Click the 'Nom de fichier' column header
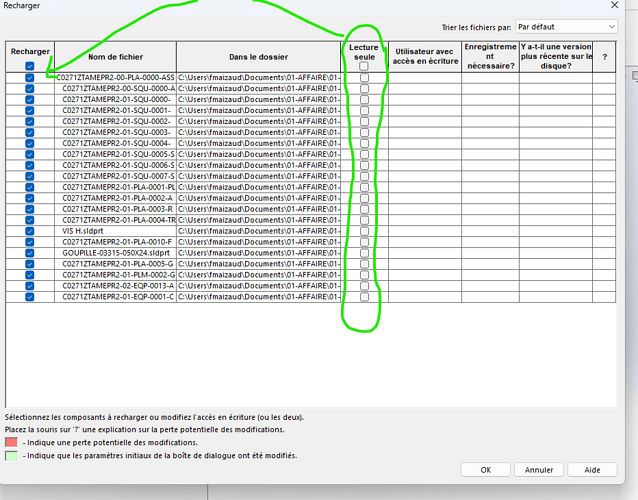 tap(116, 57)
